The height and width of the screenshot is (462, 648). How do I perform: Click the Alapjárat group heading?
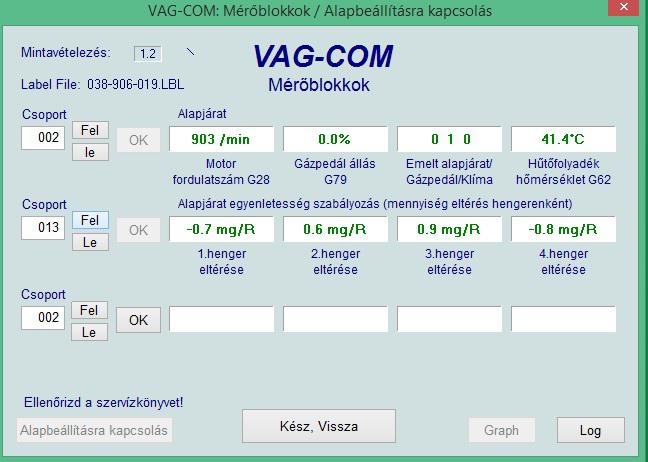point(202,114)
